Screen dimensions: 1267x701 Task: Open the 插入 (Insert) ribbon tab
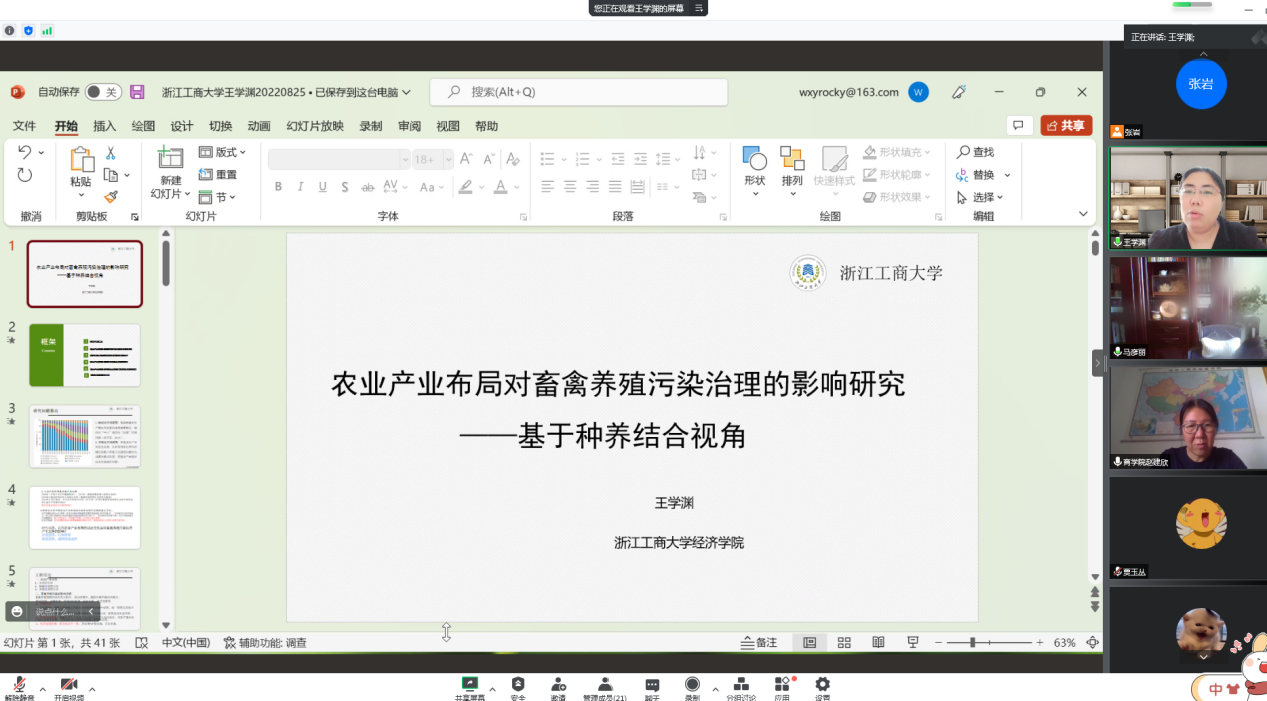pos(104,126)
